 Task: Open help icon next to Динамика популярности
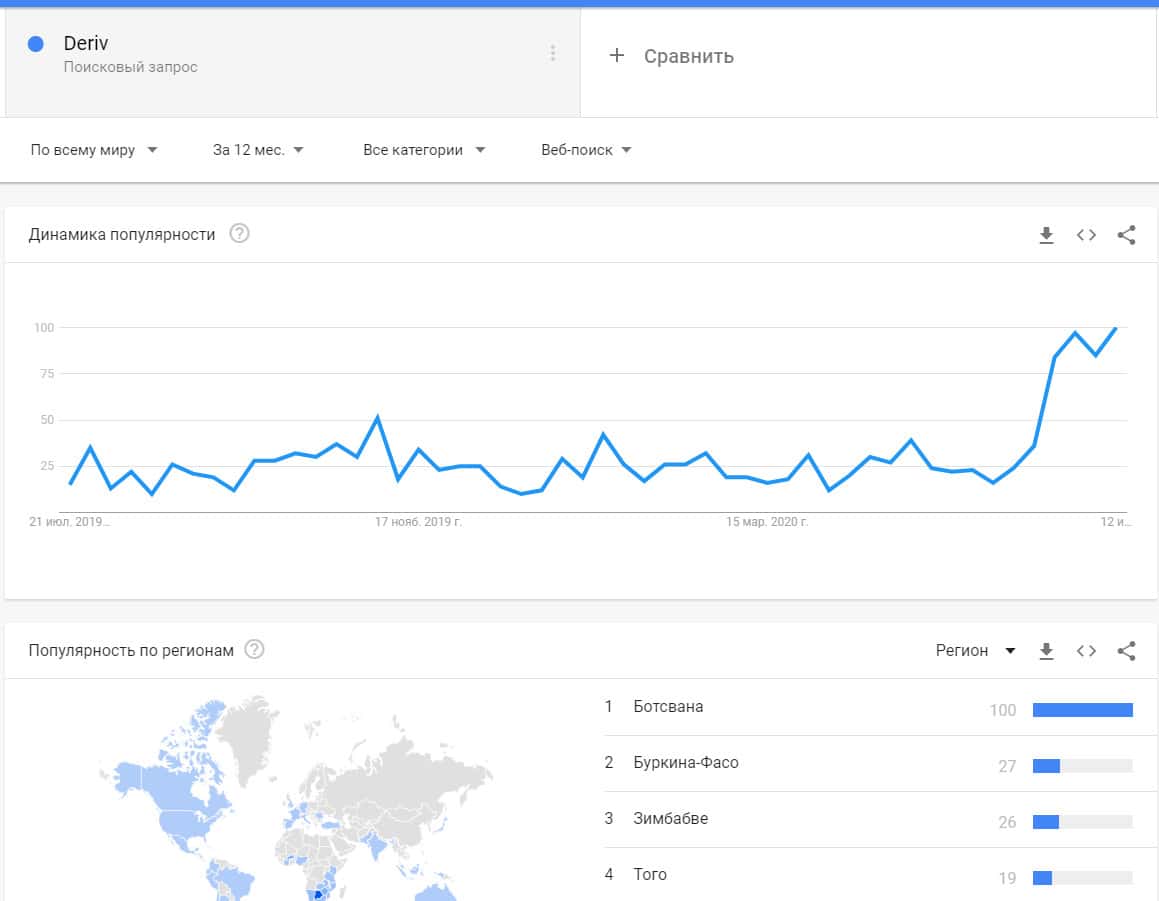click(239, 234)
